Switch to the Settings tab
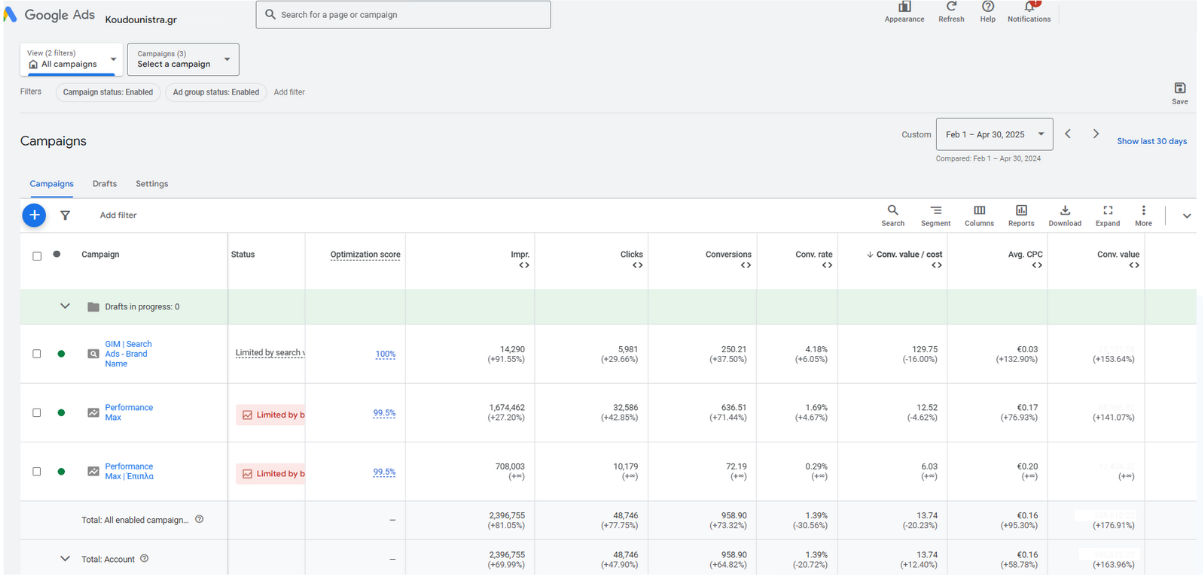 [152, 184]
